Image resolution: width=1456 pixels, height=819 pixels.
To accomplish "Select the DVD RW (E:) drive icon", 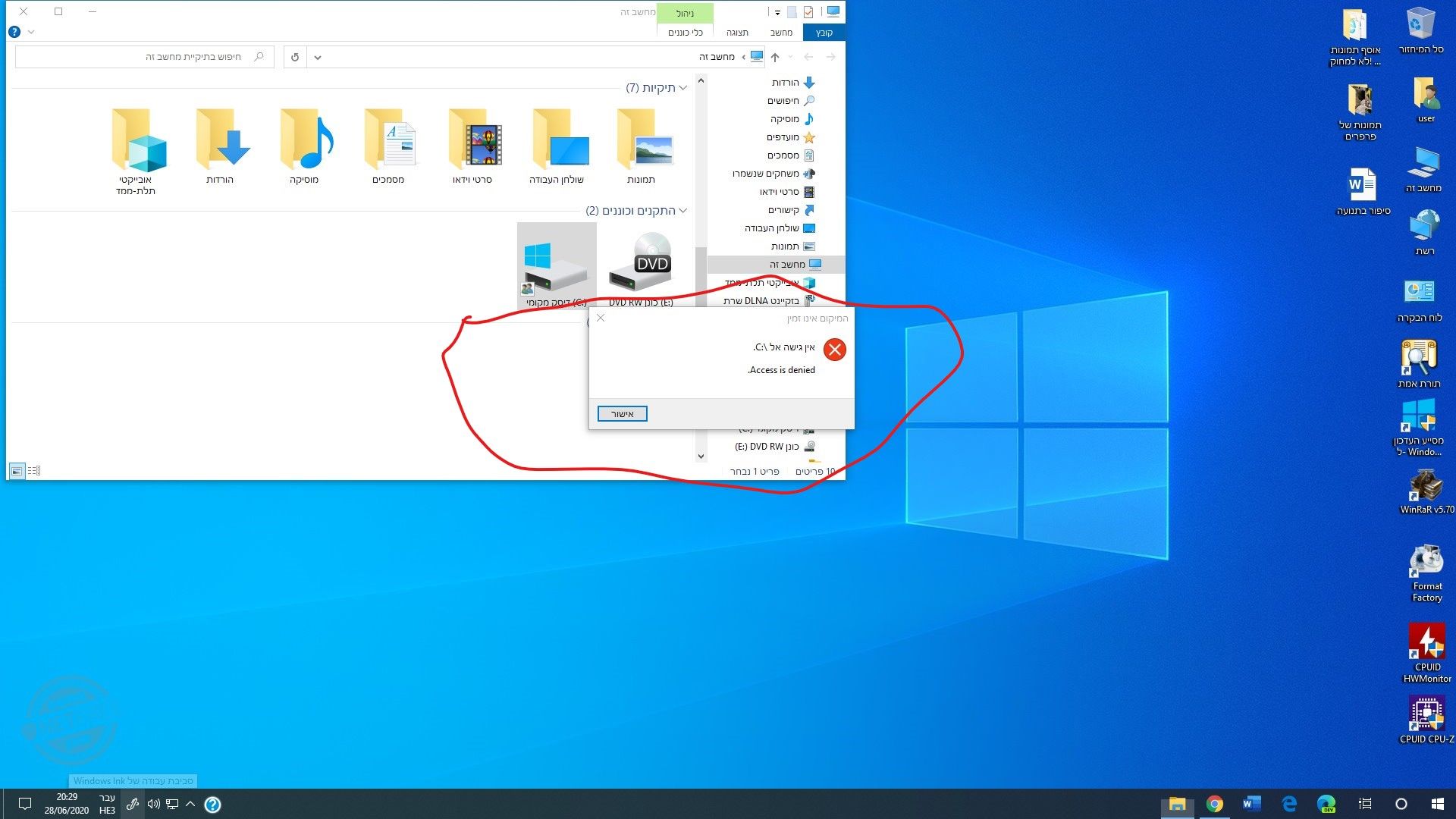I will point(641,267).
